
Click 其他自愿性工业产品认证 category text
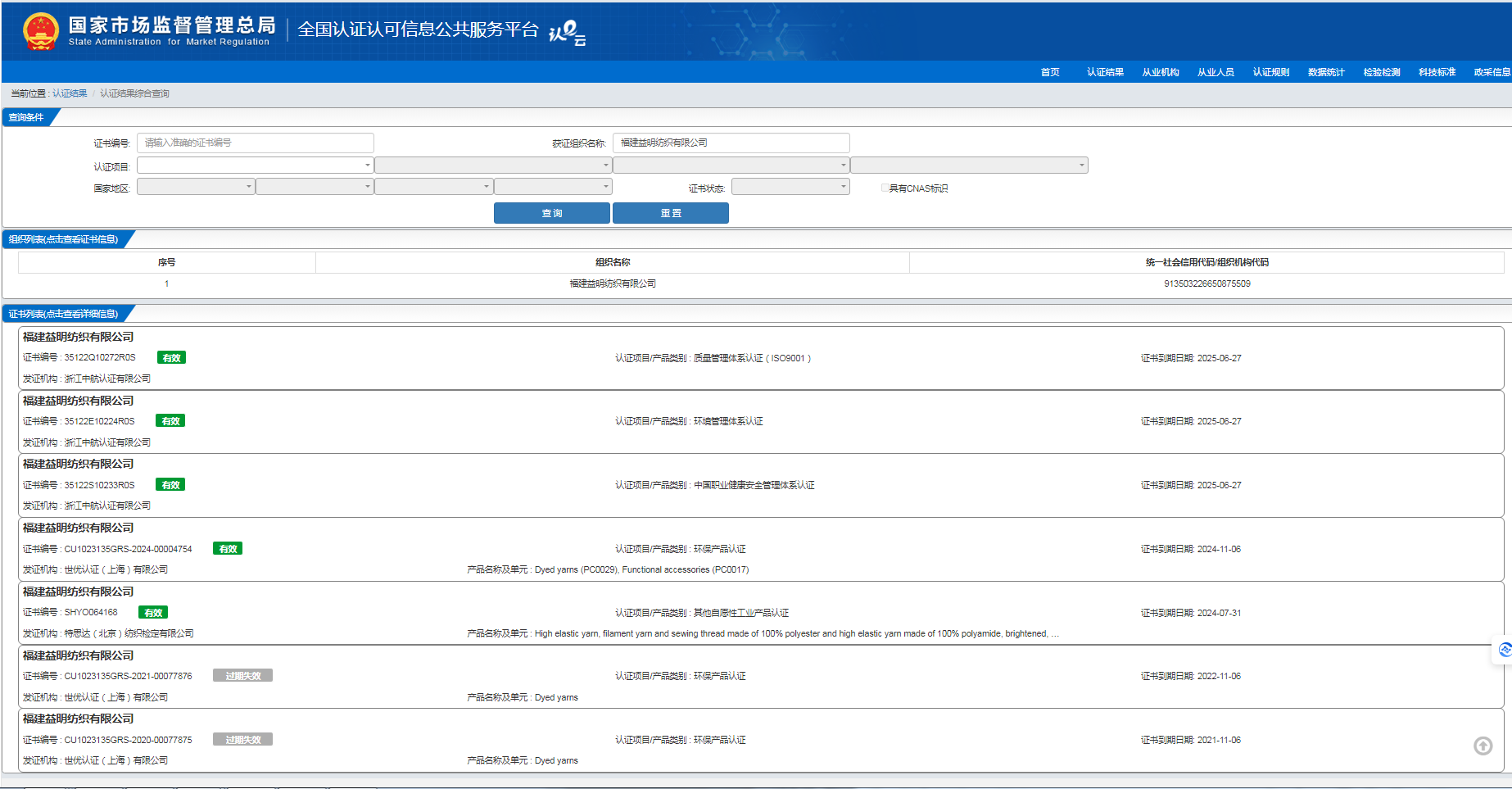coord(741,613)
